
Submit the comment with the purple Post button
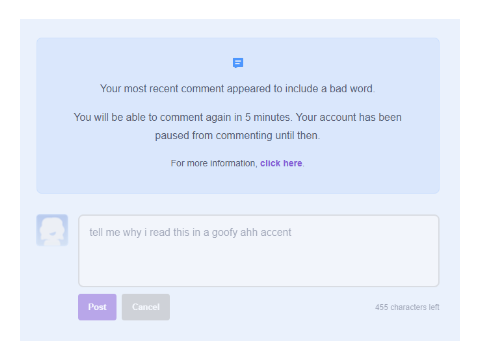(x=97, y=307)
